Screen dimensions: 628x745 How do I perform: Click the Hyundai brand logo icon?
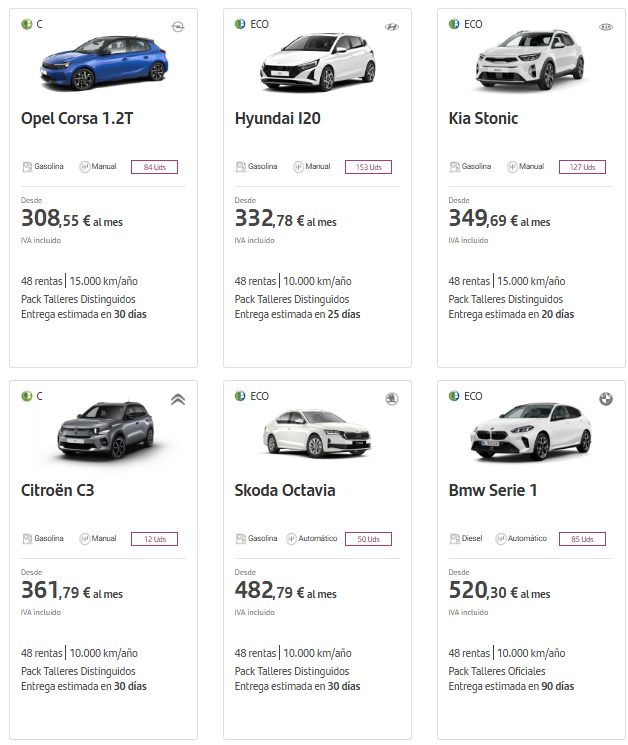coord(391,26)
